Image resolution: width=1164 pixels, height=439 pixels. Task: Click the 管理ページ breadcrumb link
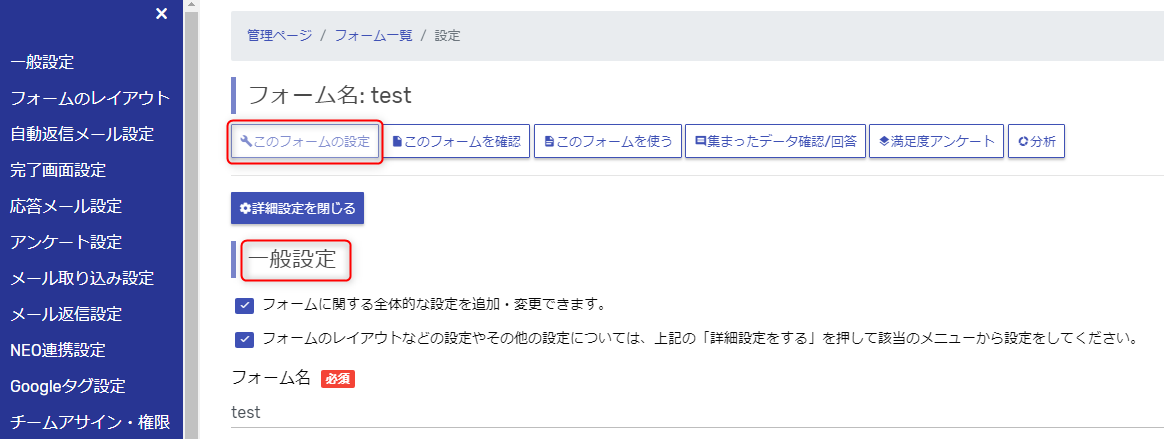280,35
